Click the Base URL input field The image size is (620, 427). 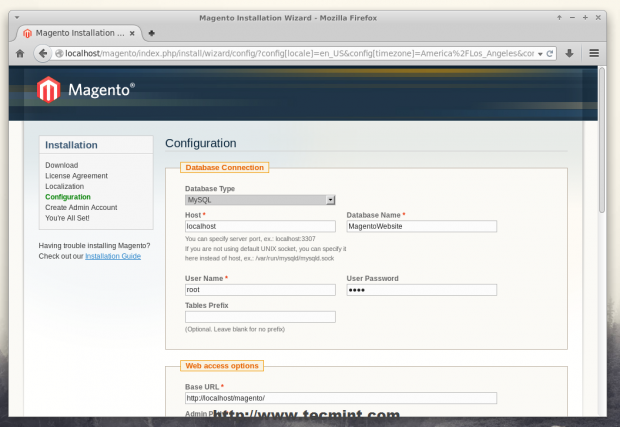(x=341, y=398)
